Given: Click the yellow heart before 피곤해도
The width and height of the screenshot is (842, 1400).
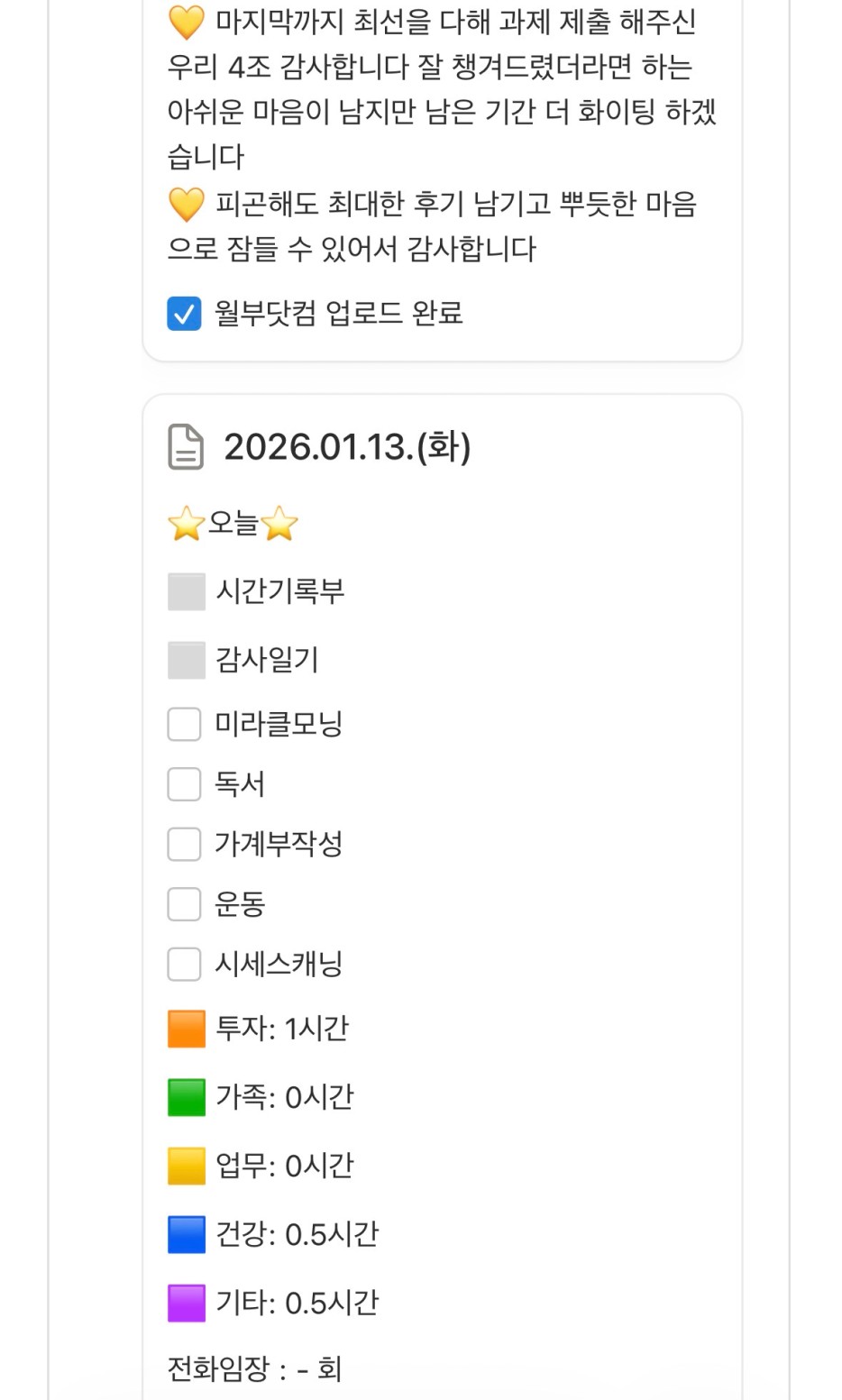Looking at the screenshot, I should (x=186, y=205).
